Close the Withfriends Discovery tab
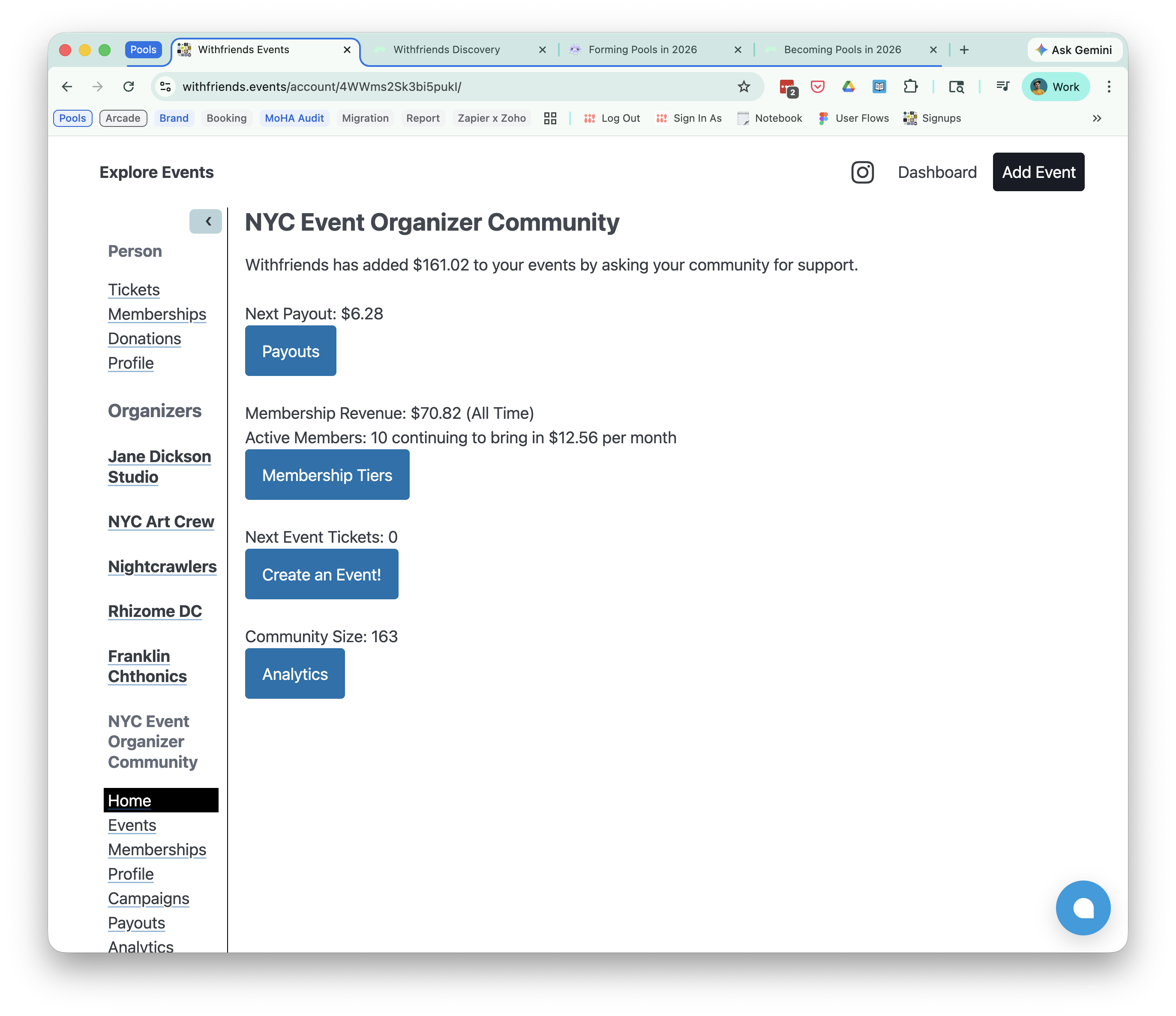 tap(542, 50)
